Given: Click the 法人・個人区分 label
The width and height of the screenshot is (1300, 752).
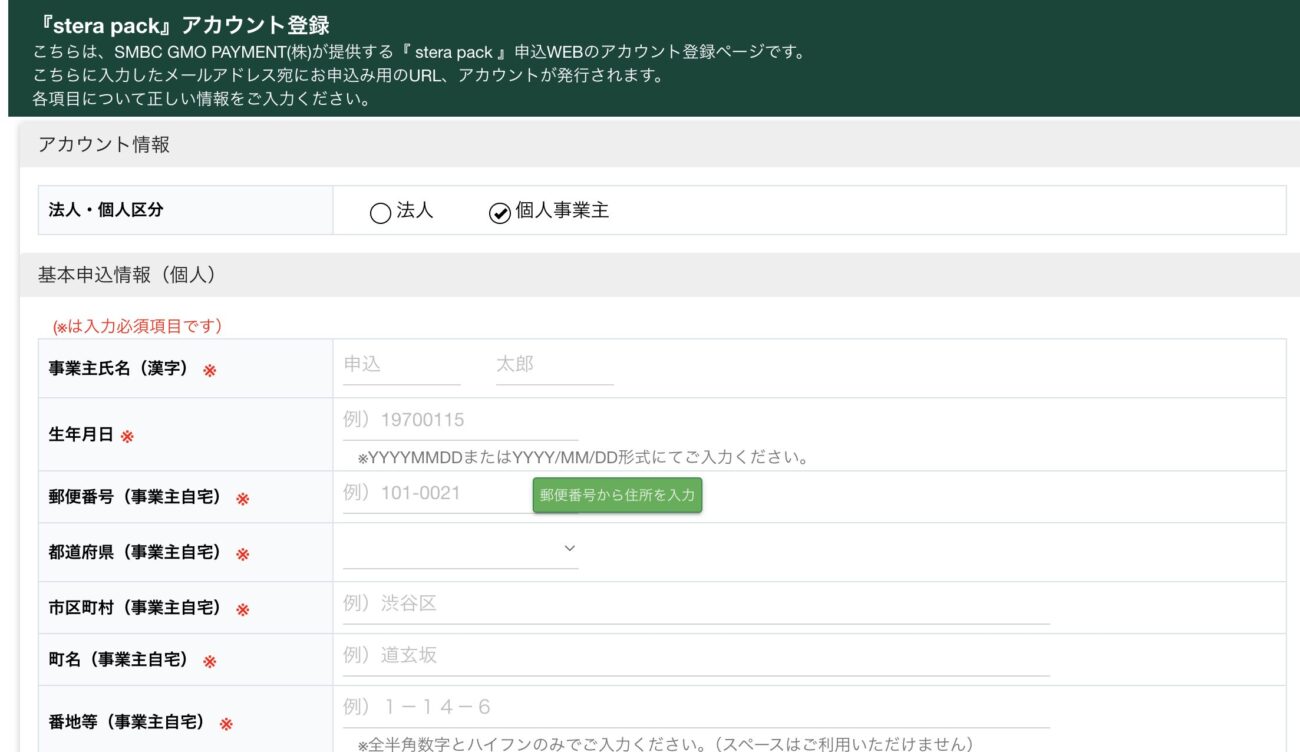Looking at the screenshot, I should (x=106, y=211).
